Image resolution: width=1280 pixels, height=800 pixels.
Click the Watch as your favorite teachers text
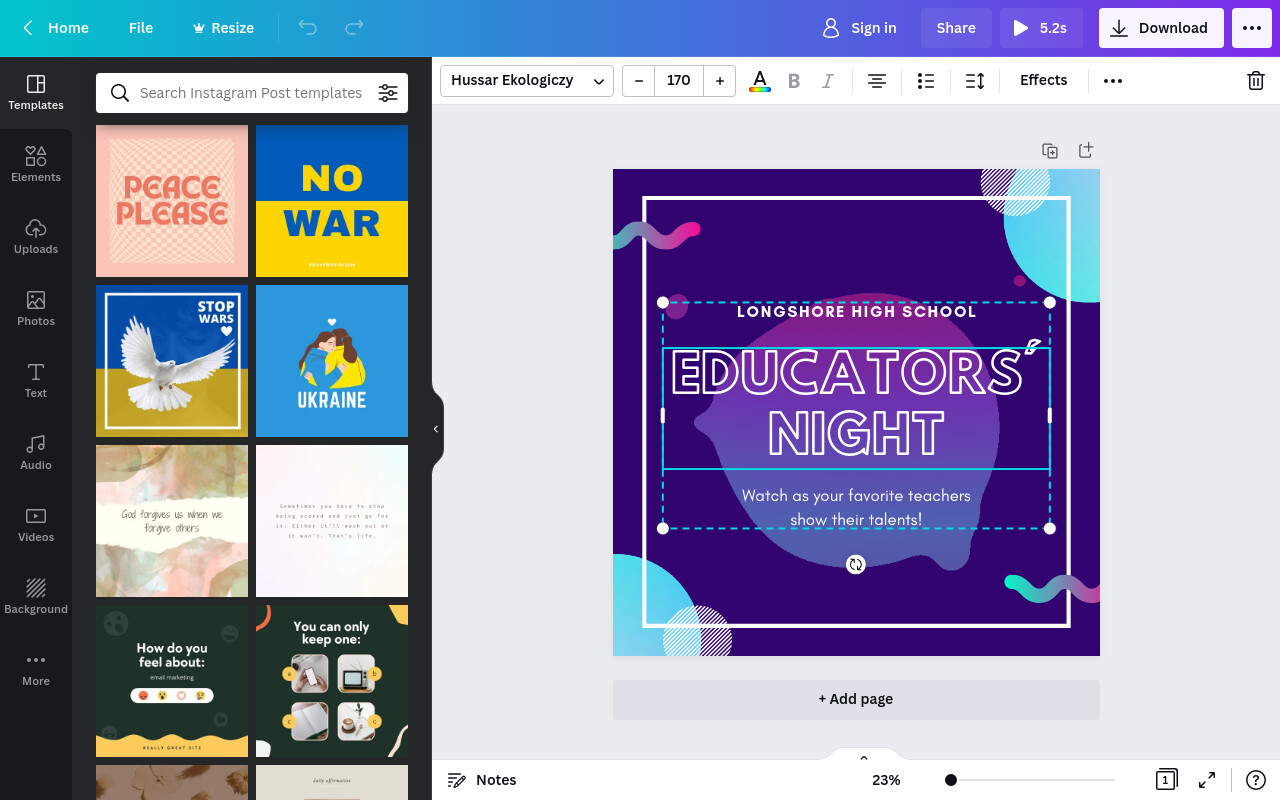pos(856,507)
